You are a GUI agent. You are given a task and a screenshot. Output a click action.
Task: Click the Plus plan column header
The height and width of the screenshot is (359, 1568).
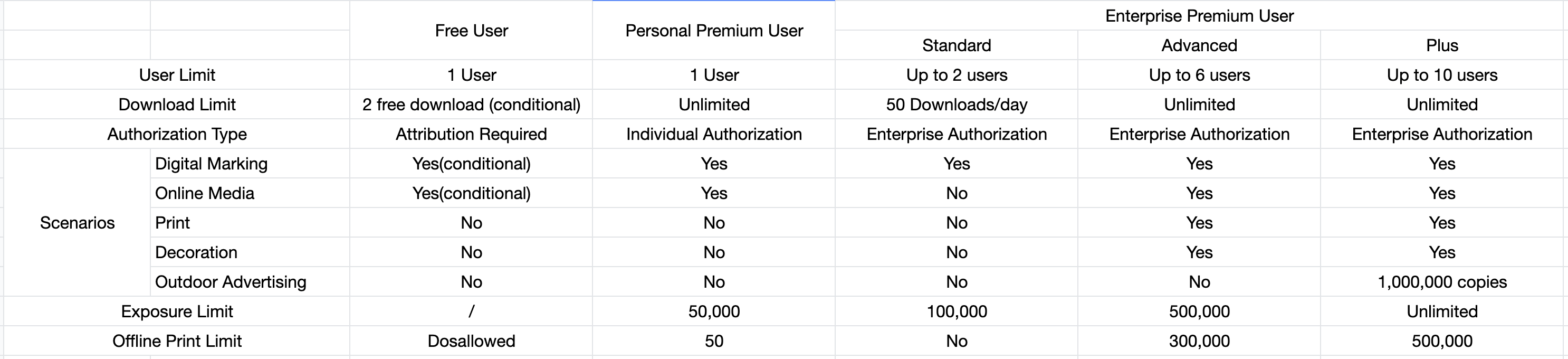(1442, 45)
